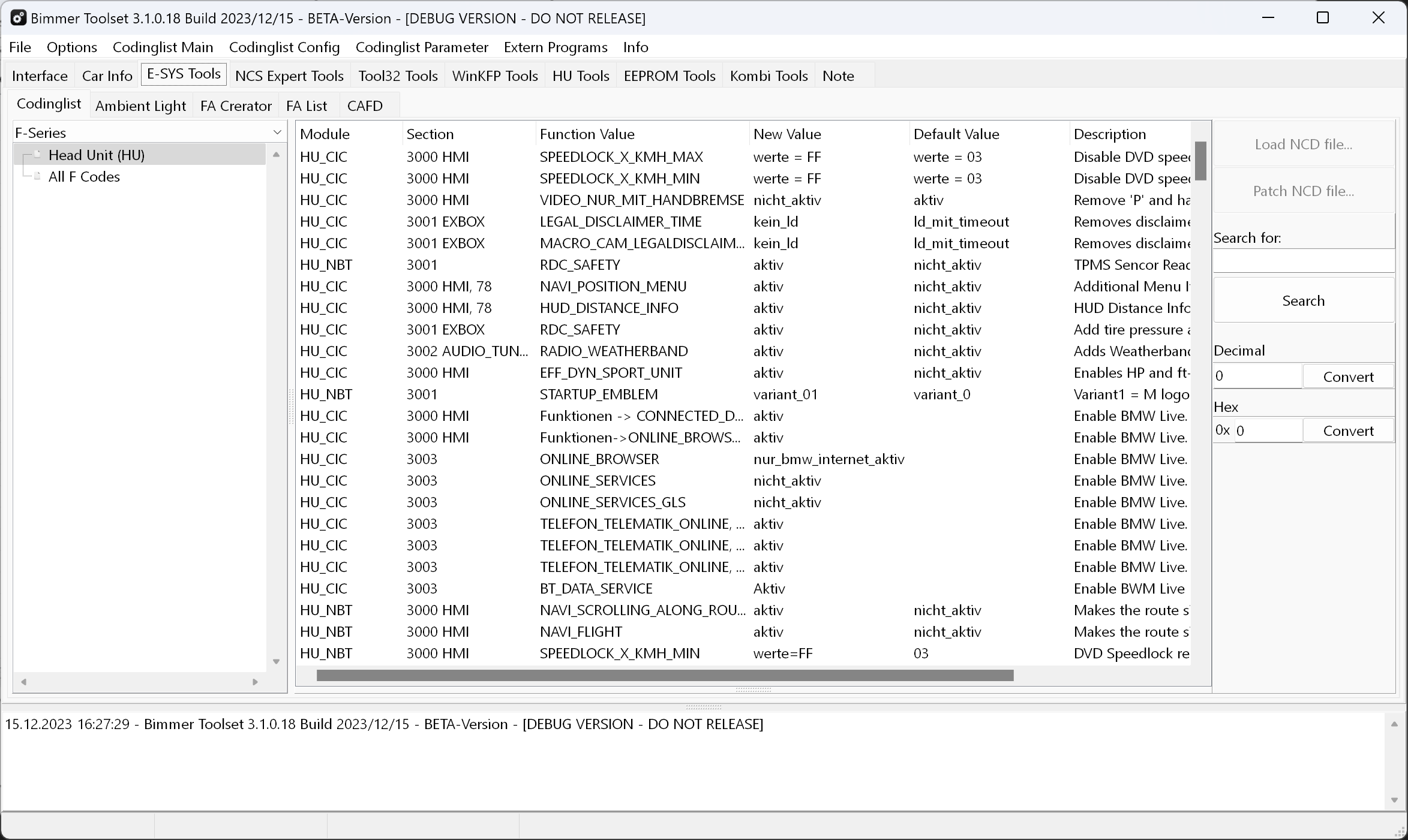Select the HUD_DISTANCE_INFO row
This screenshot has width=1408, height=840.
click(x=744, y=308)
